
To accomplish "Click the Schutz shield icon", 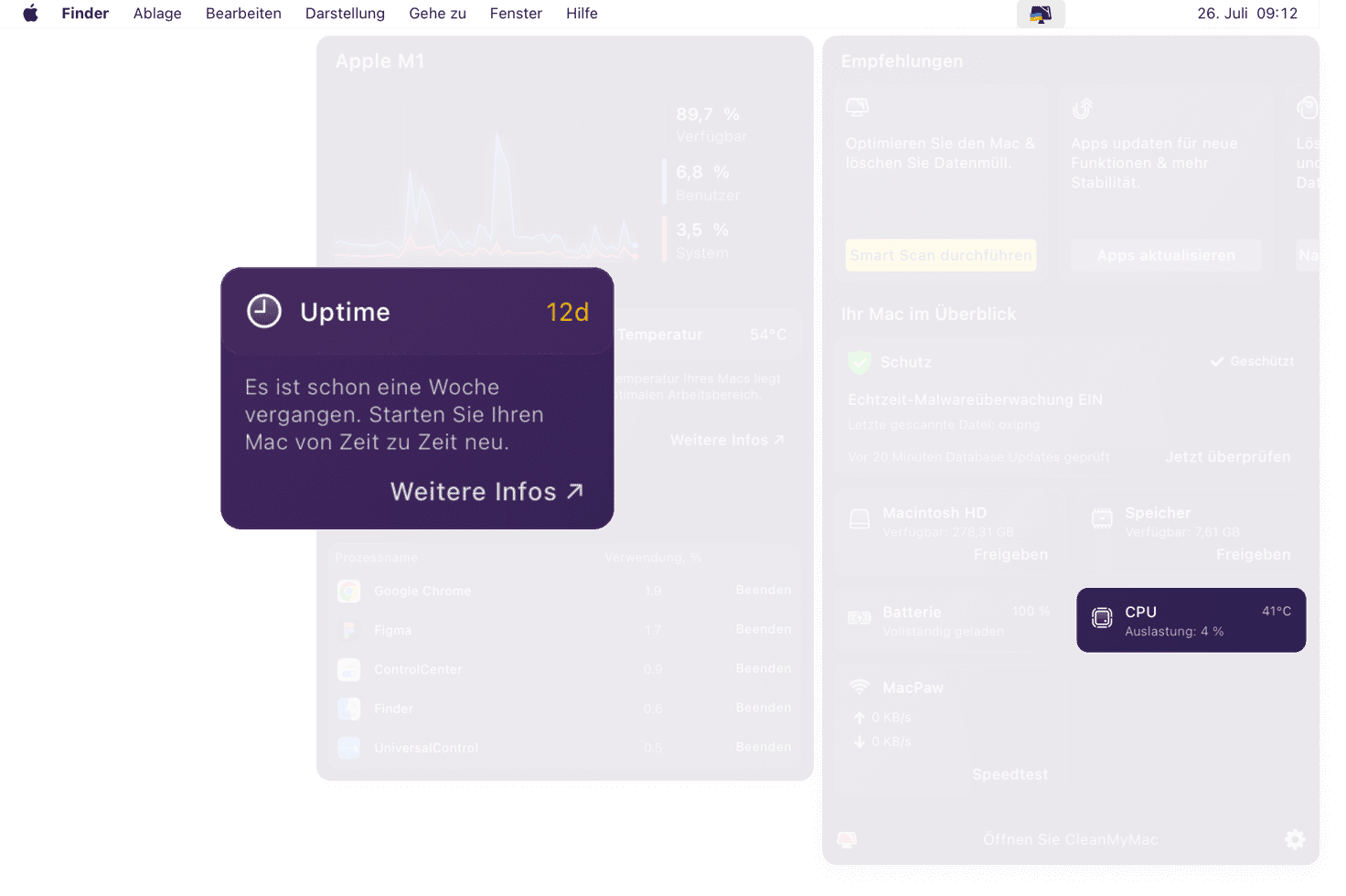I will 860,362.
